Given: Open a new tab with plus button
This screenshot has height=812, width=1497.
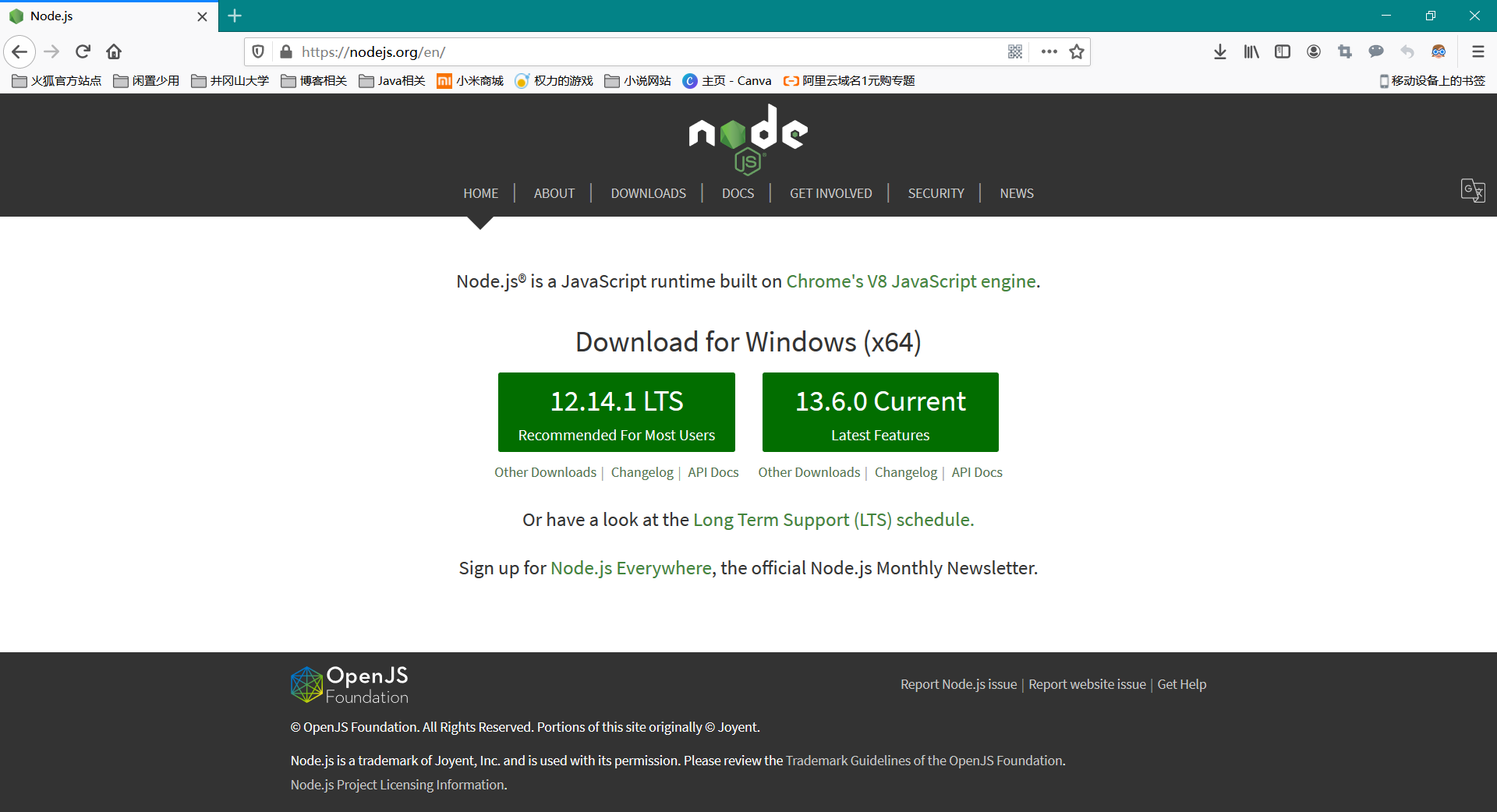Looking at the screenshot, I should click(235, 16).
